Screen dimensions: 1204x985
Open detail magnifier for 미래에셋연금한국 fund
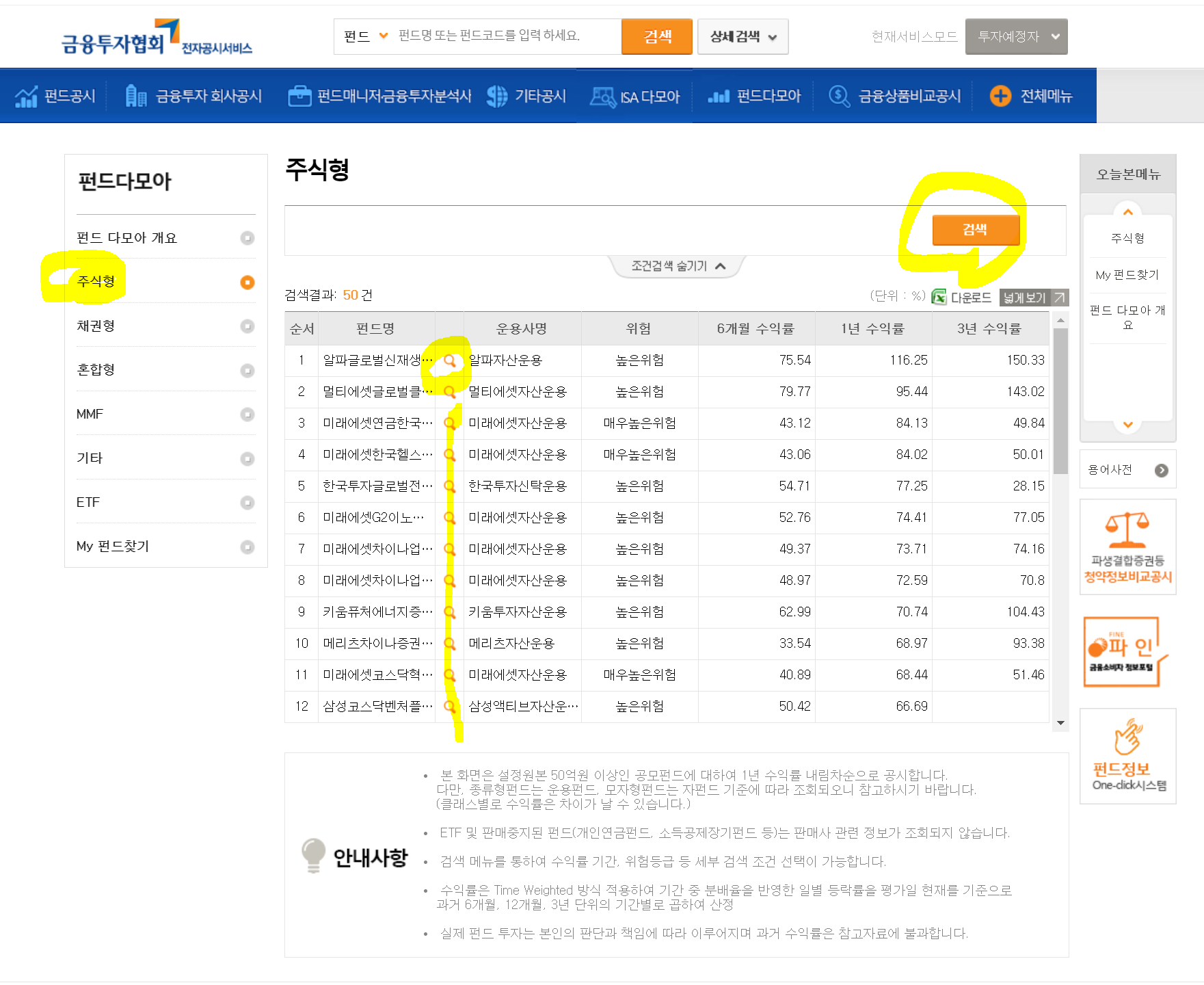(x=449, y=423)
